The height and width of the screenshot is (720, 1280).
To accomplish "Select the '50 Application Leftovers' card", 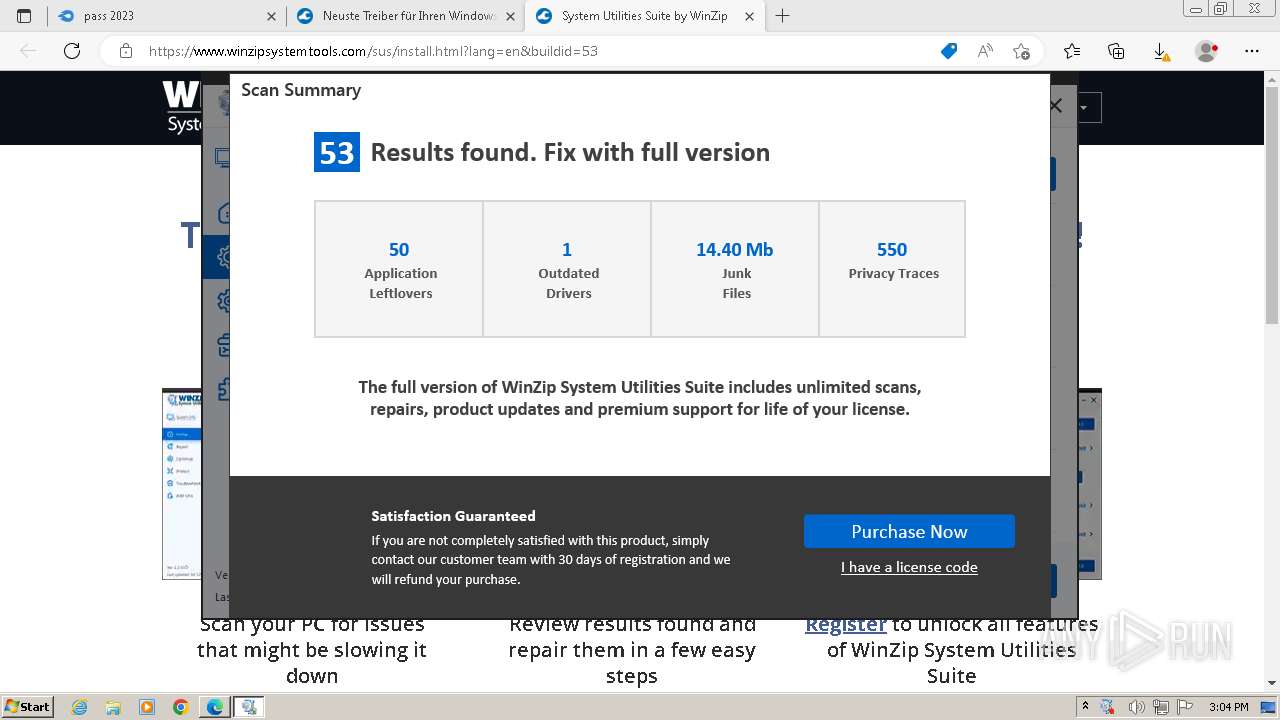I will click(x=399, y=269).
